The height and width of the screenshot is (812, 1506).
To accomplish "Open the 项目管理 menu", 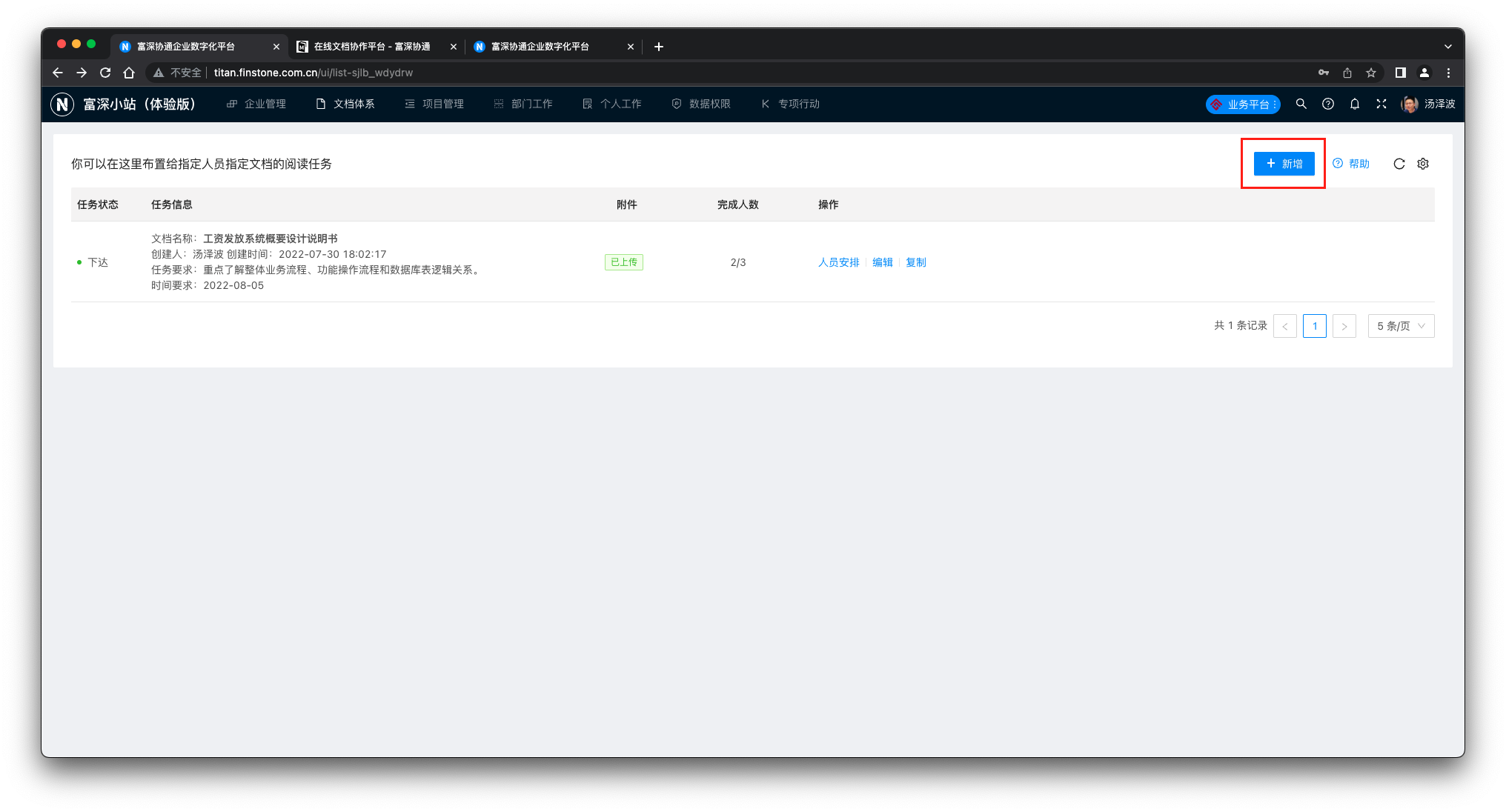I will (x=434, y=104).
